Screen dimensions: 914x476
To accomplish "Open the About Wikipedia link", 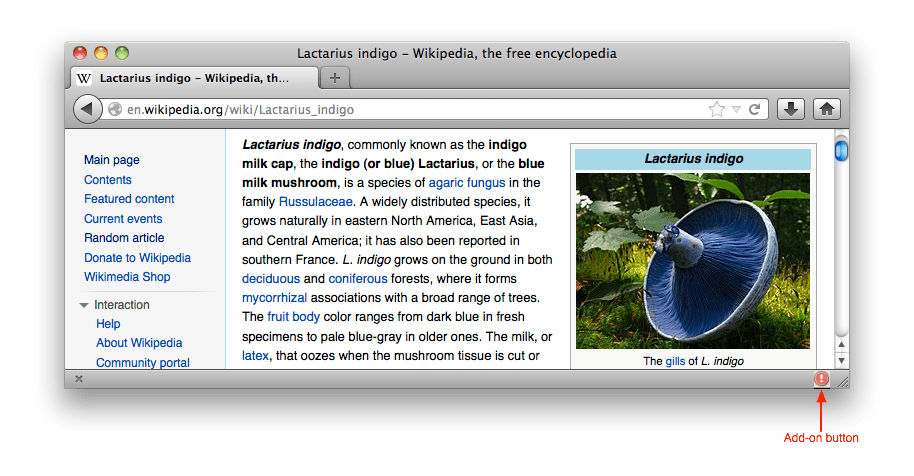I will (x=139, y=343).
